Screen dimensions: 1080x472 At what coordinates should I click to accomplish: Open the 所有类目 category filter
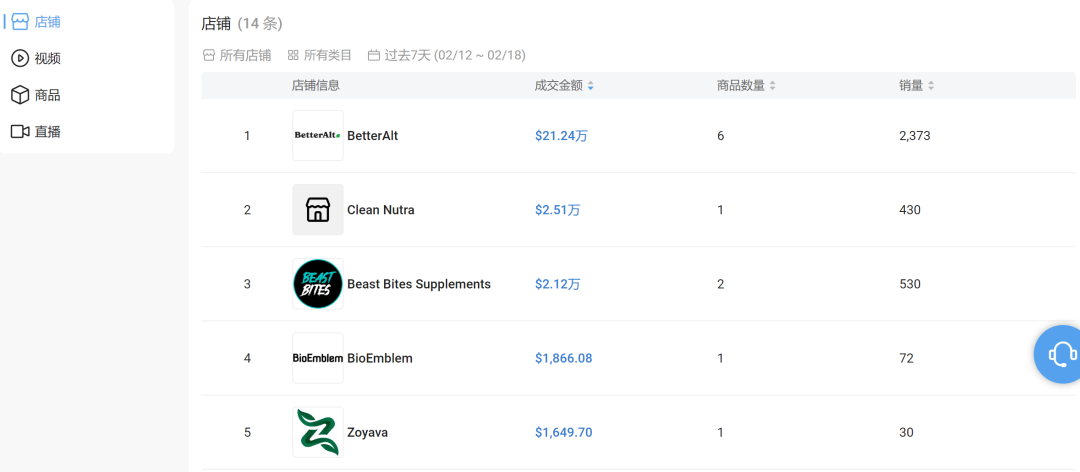pyautogui.click(x=320, y=55)
